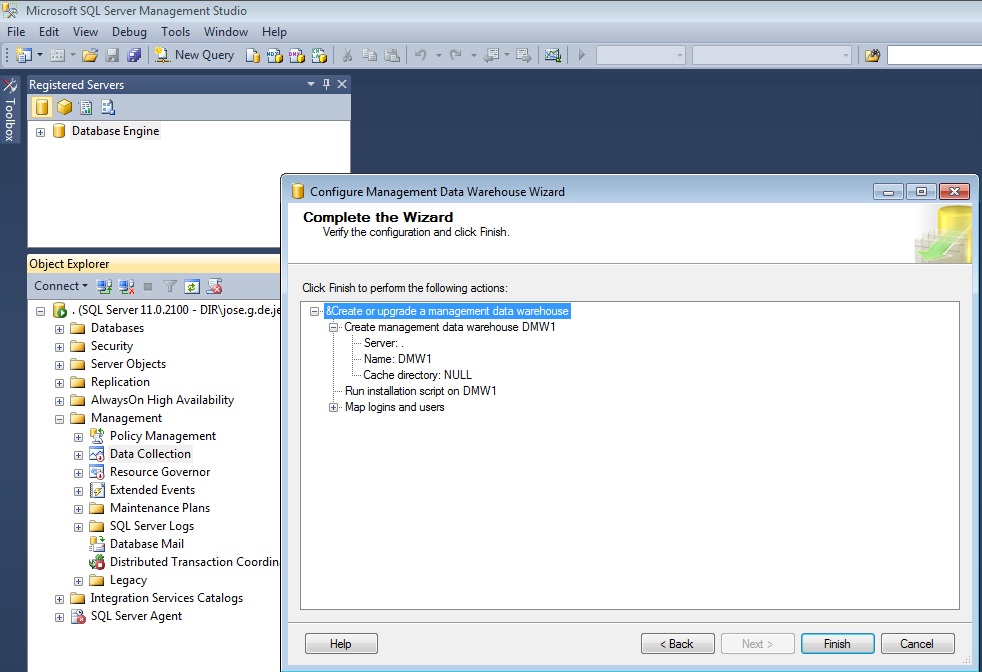Expand the Replication folder
Viewport: 982px width, 672px height.
click(x=59, y=383)
